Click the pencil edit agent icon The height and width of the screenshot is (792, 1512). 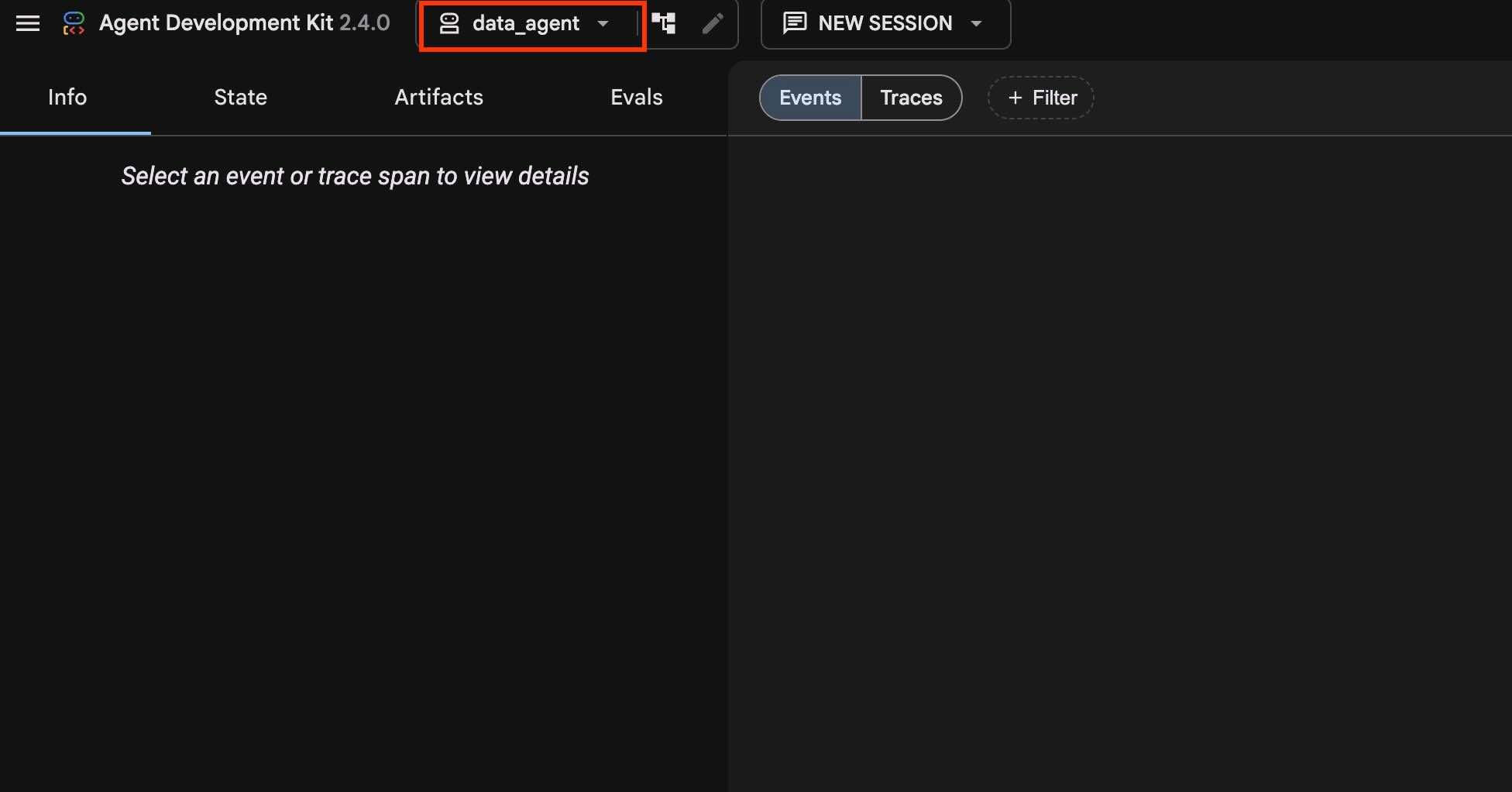(713, 23)
